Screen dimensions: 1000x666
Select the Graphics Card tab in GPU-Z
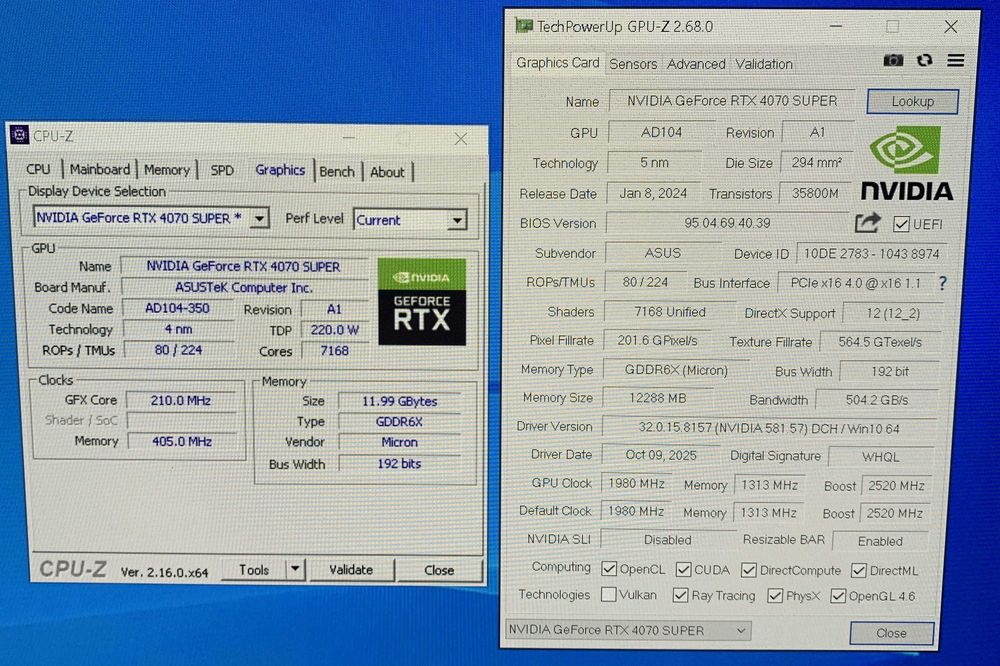[557, 63]
